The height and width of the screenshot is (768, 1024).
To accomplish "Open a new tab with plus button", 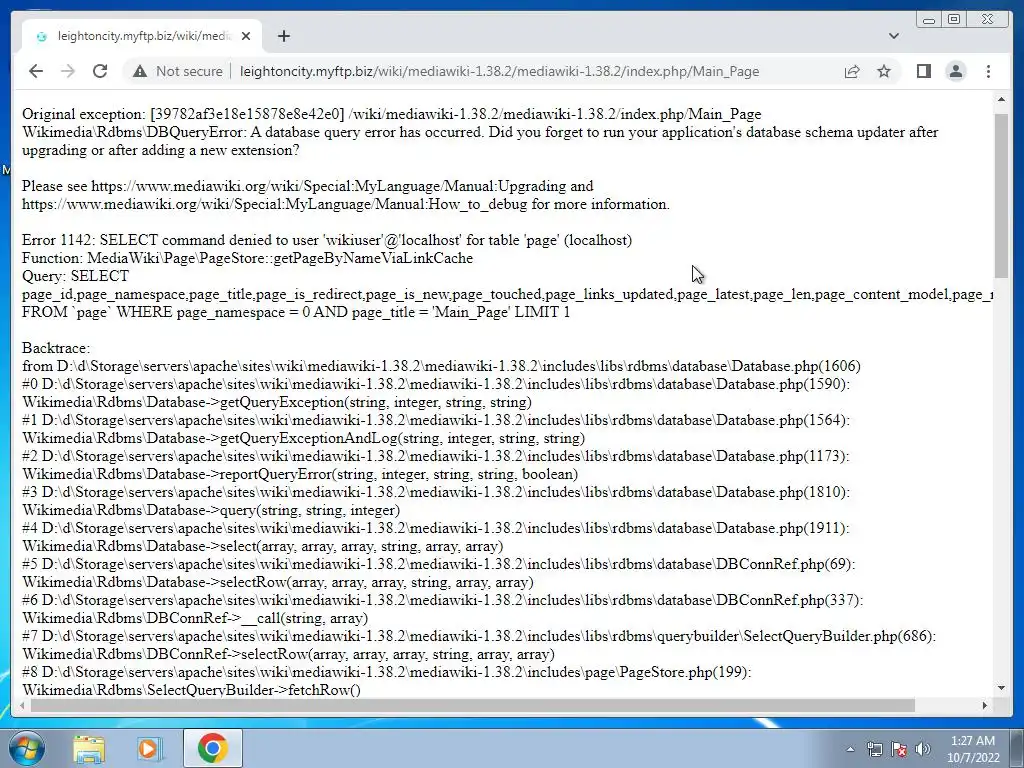I will coord(283,36).
